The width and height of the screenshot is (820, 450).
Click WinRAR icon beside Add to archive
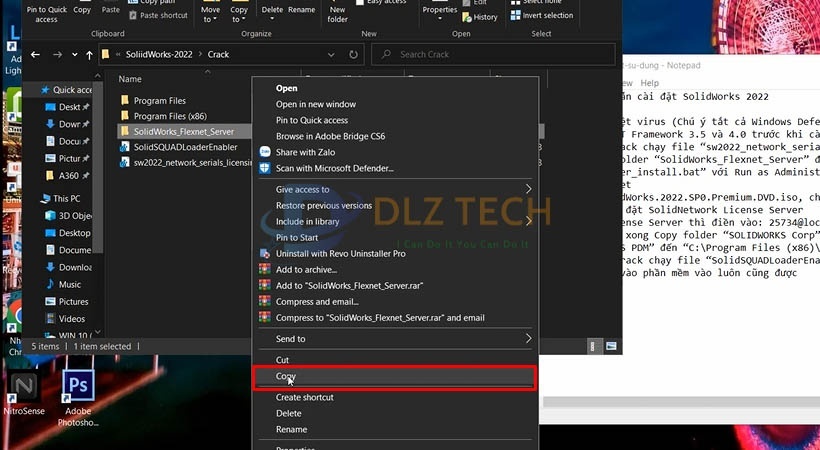[x=265, y=269]
